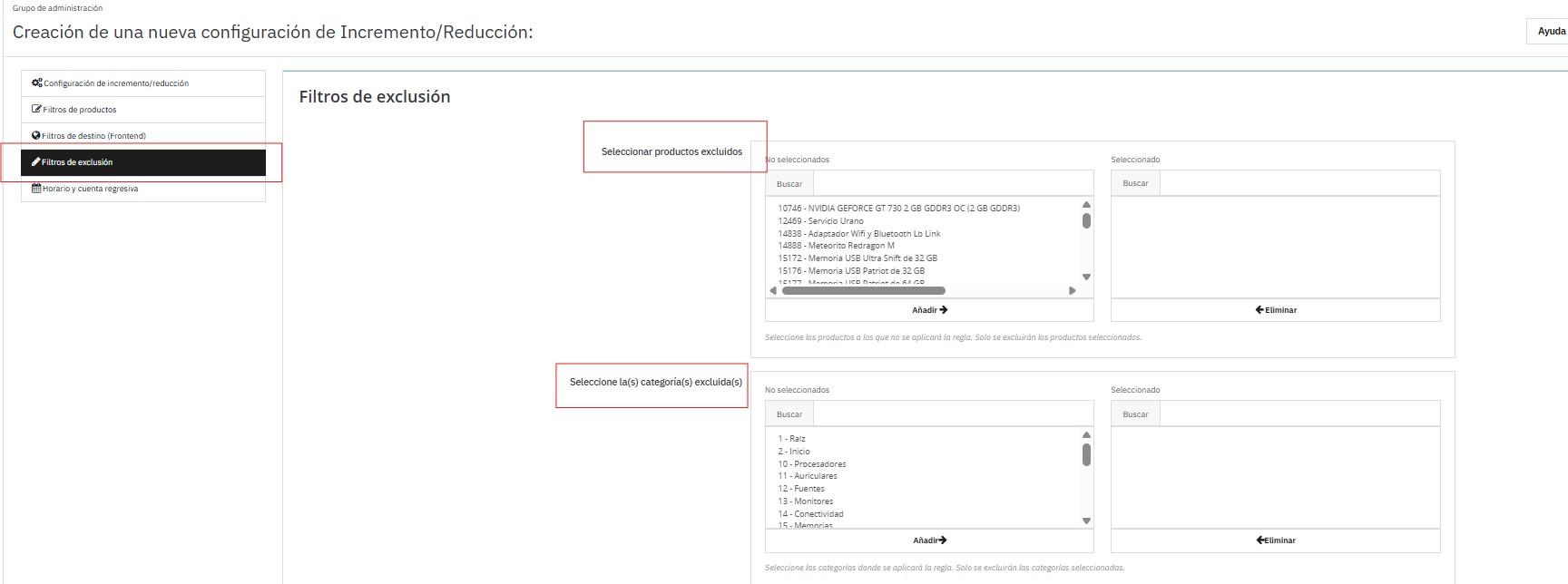Click Añadir button under categories list
Viewport: 1568px width, 584px height.
[929, 540]
